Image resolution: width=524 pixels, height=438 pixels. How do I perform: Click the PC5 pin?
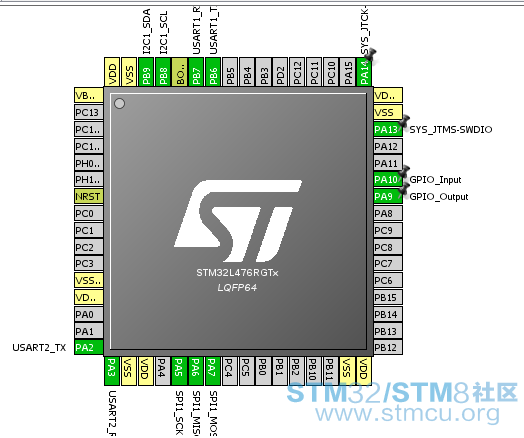(246, 371)
